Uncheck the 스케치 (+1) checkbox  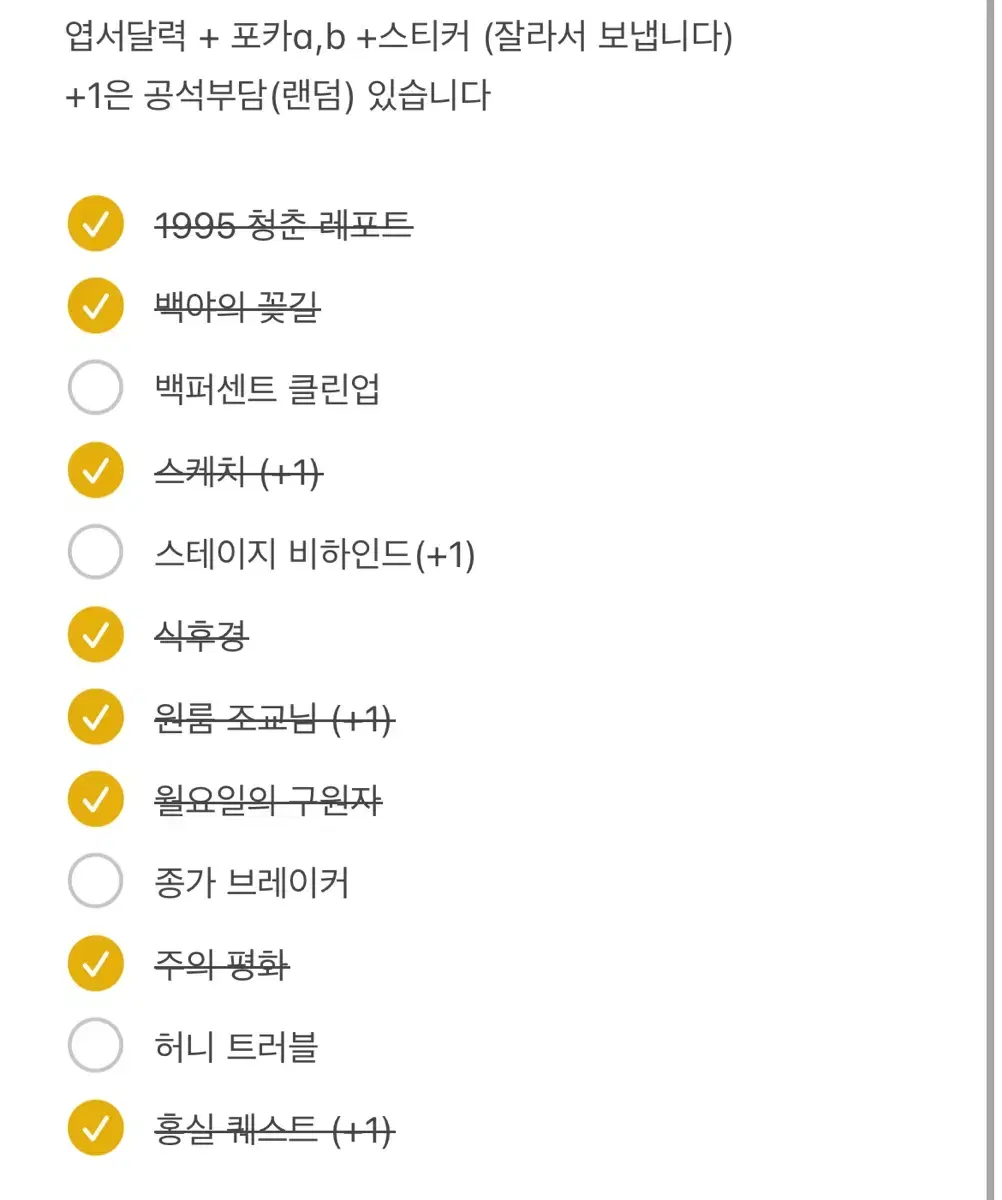[95, 470]
